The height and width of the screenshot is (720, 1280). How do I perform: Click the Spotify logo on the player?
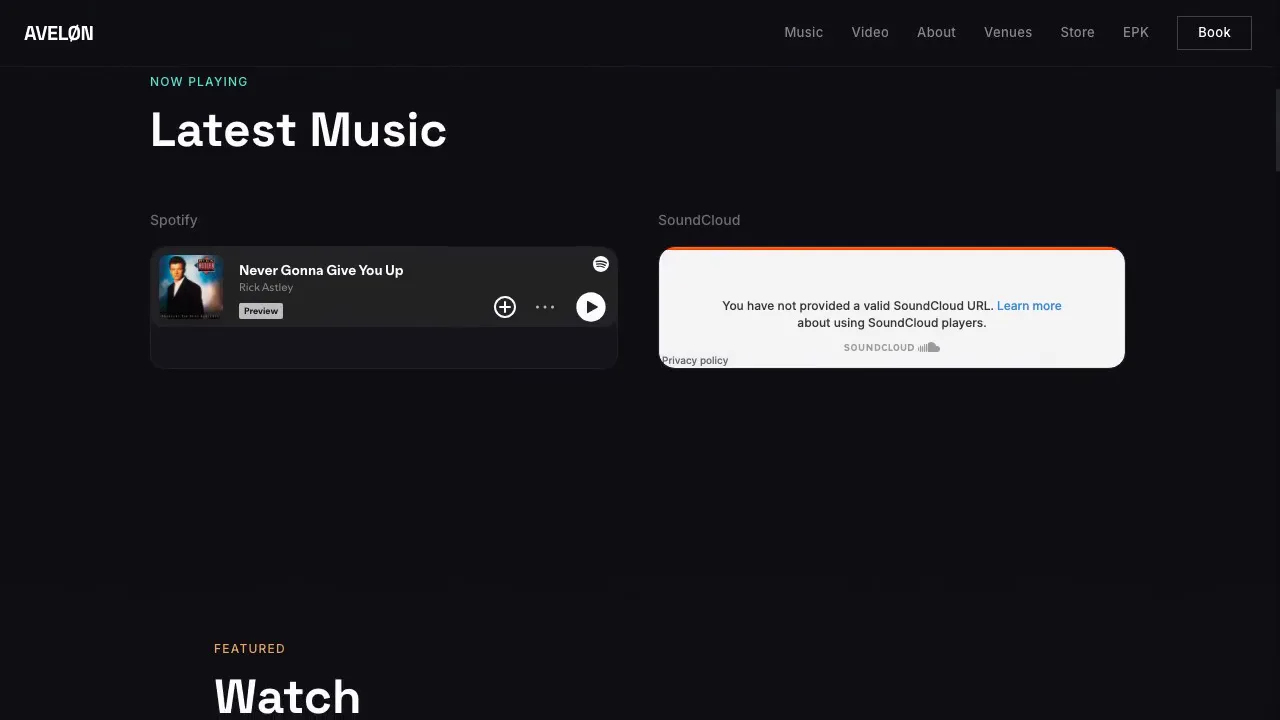tap(601, 264)
